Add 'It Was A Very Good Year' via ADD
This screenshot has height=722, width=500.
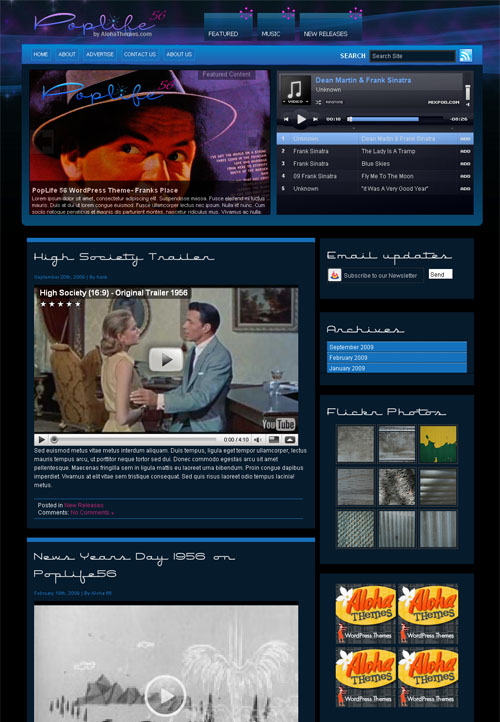[465, 188]
